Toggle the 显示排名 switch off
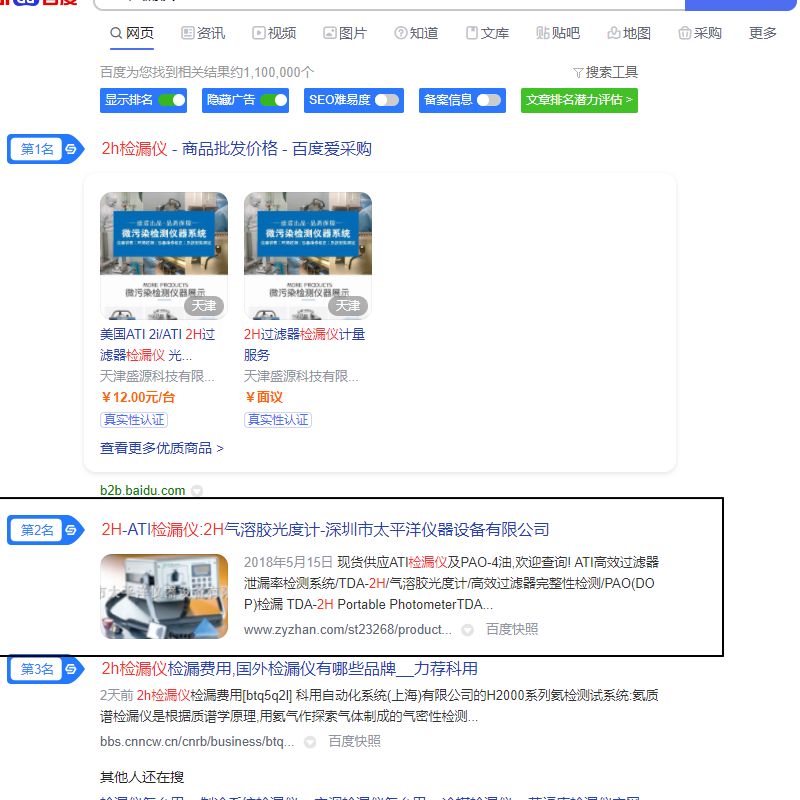800x800 pixels. coord(171,100)
